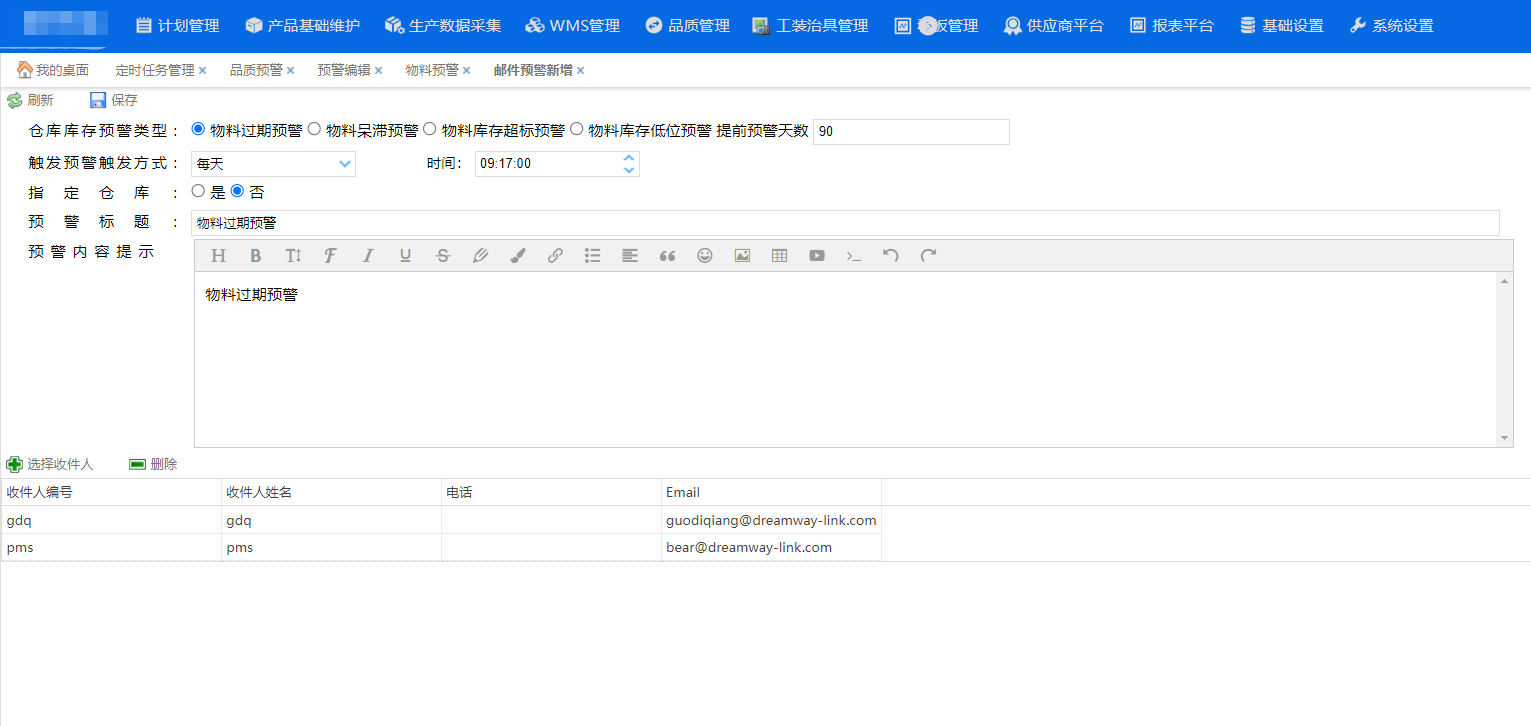Expand the 每天 trigger mode dropdown
The width and height of the screenshot is (1531, 726).
tap(345, 163)
